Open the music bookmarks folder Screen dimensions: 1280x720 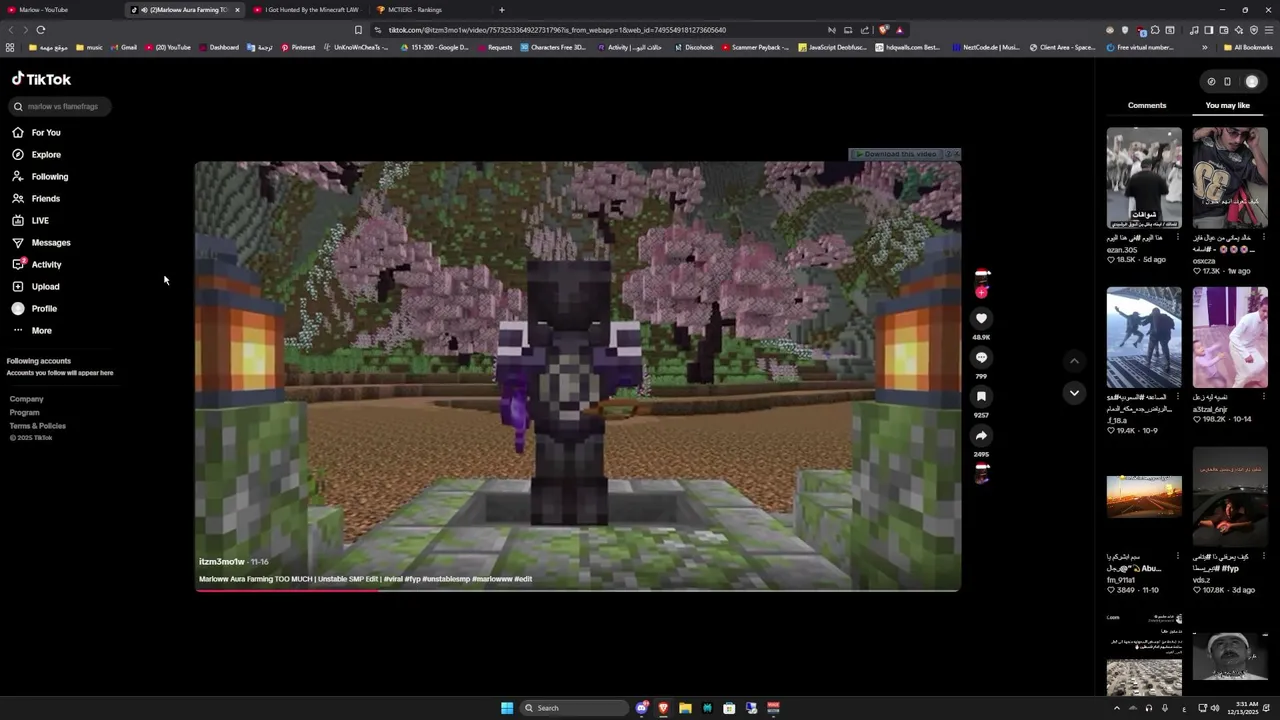(88, 47)
